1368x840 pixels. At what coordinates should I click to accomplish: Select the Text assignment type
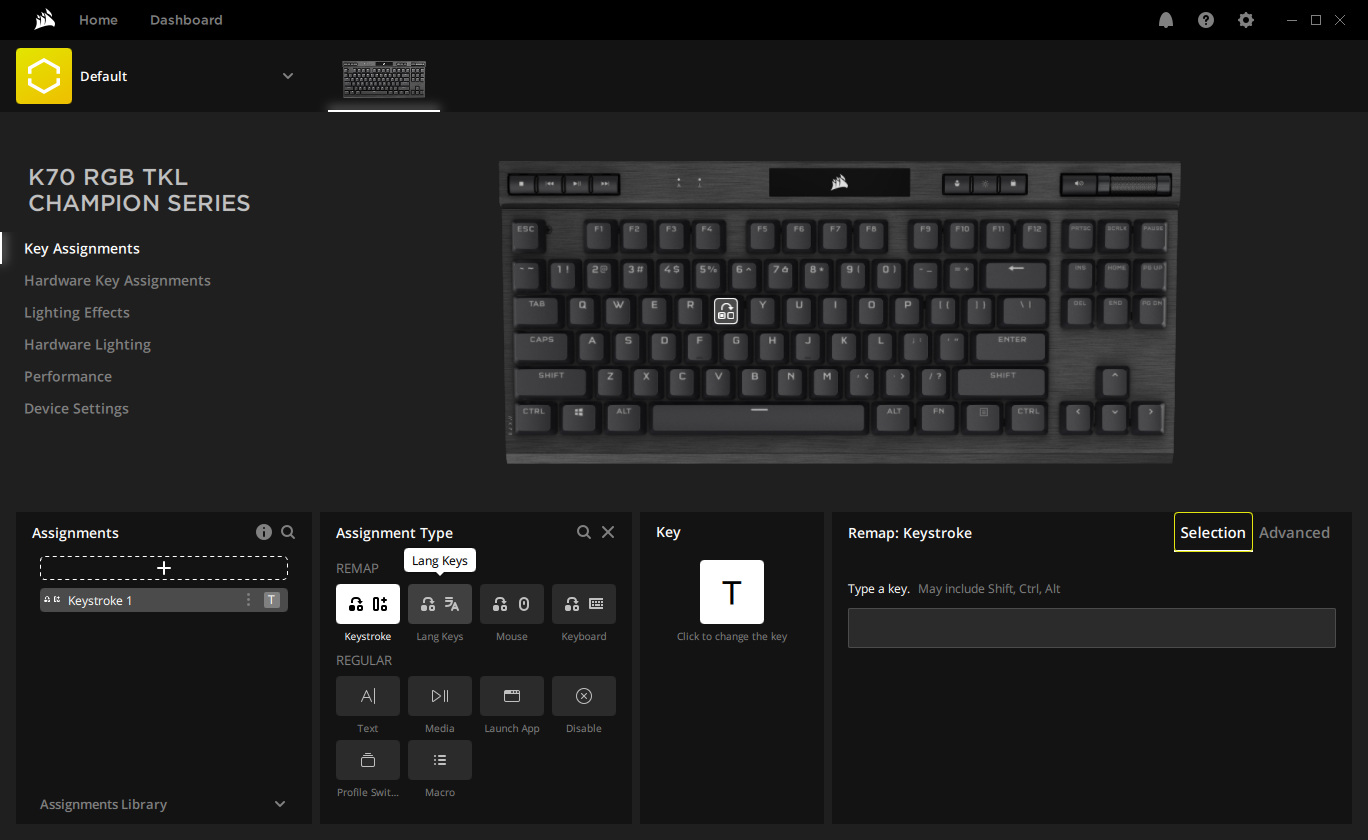pyautogui.click(x=368, y=696)
